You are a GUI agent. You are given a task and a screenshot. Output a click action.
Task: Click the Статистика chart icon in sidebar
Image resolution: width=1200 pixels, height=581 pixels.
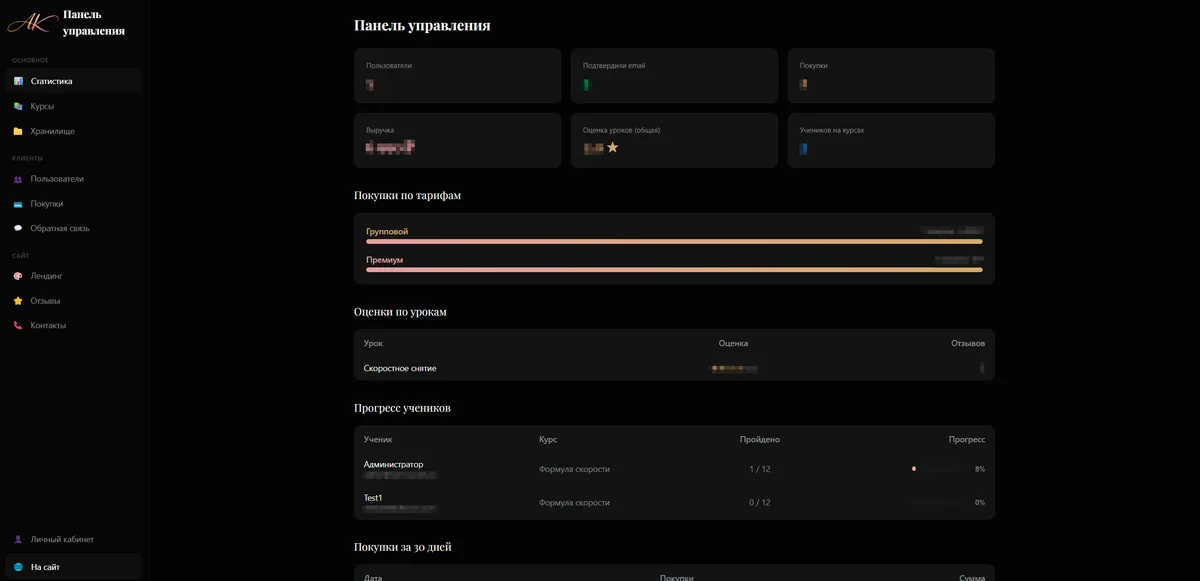click(x=18, y=81)
